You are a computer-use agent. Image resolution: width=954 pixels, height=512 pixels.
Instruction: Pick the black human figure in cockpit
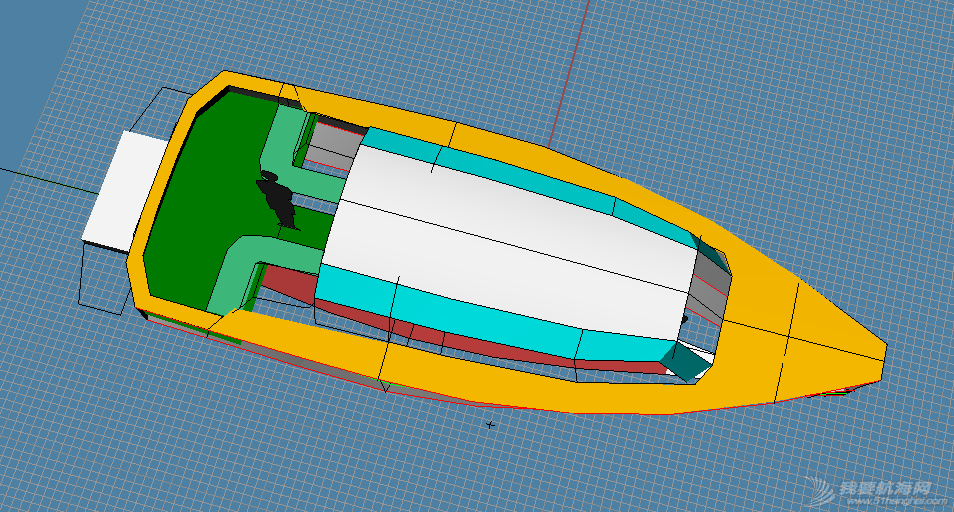point(278,200)
